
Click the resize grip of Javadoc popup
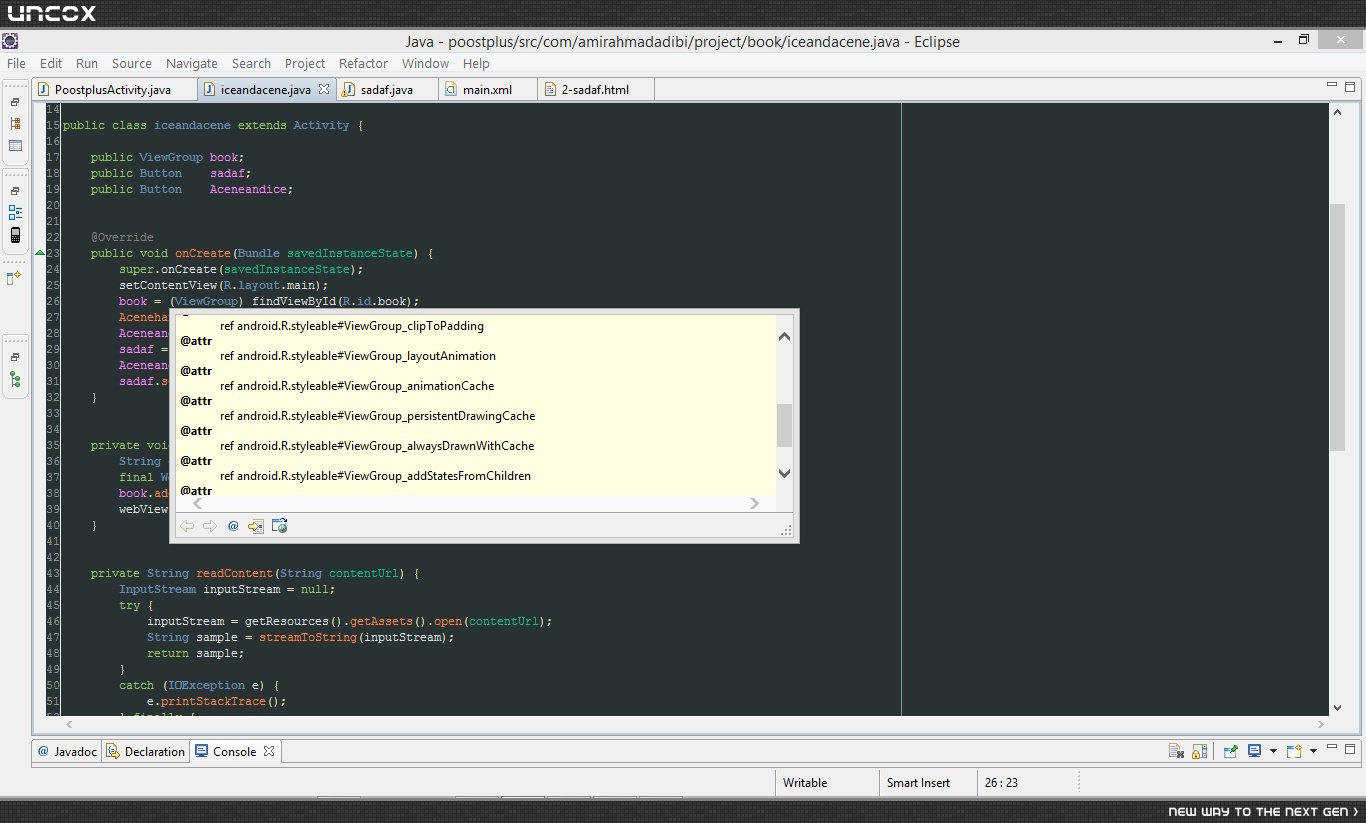[x=787, y=531]
